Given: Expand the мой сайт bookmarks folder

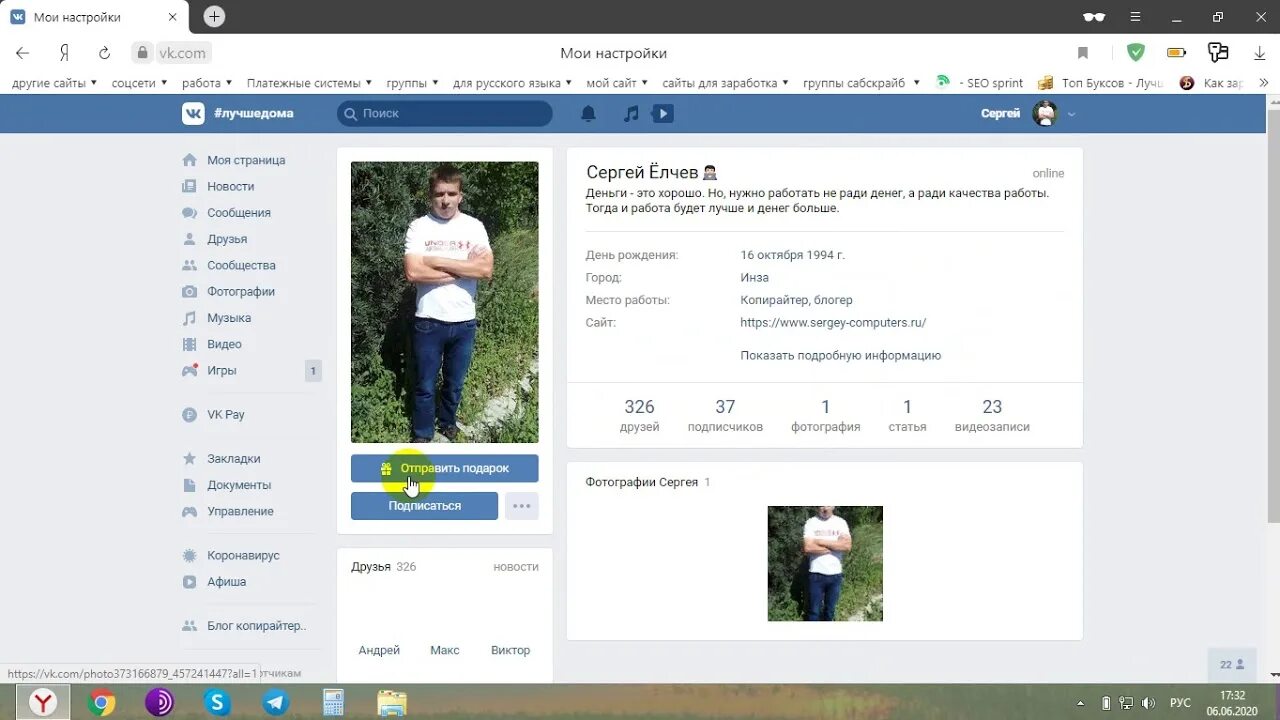Looking at the screenshot, I should (x=617, y=83).
